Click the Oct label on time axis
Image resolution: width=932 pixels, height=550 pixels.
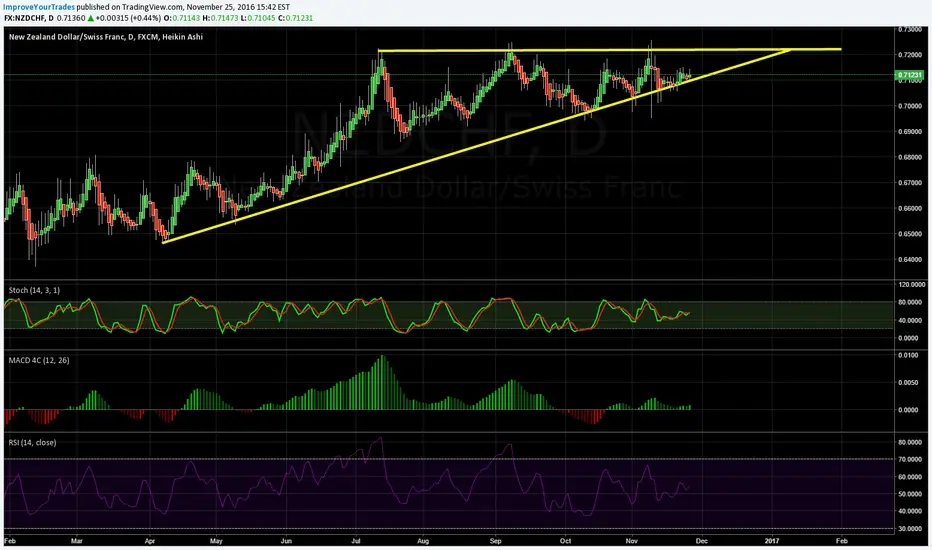tap(565, 541)
